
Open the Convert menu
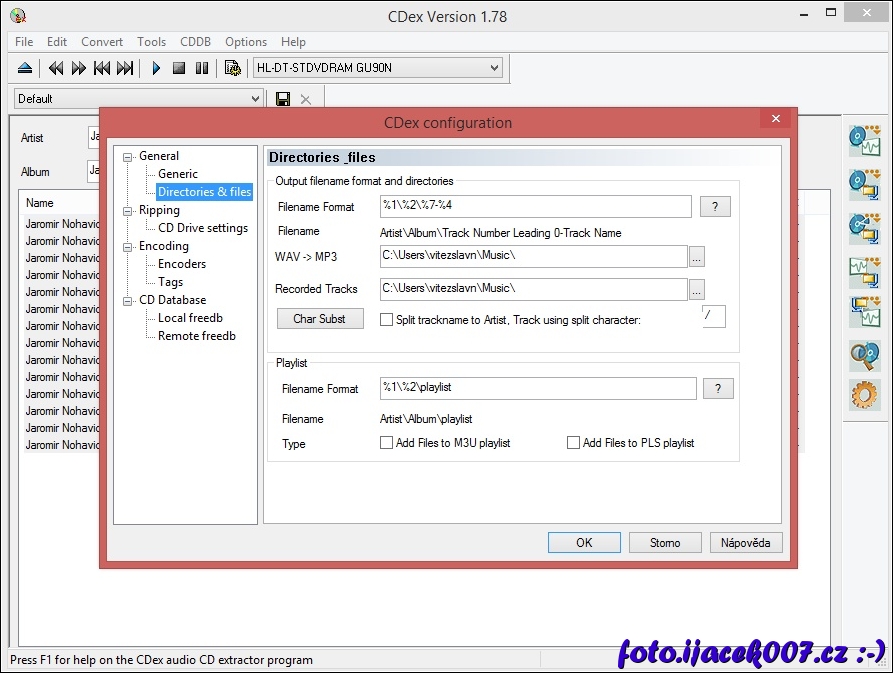tap(102, 42)
